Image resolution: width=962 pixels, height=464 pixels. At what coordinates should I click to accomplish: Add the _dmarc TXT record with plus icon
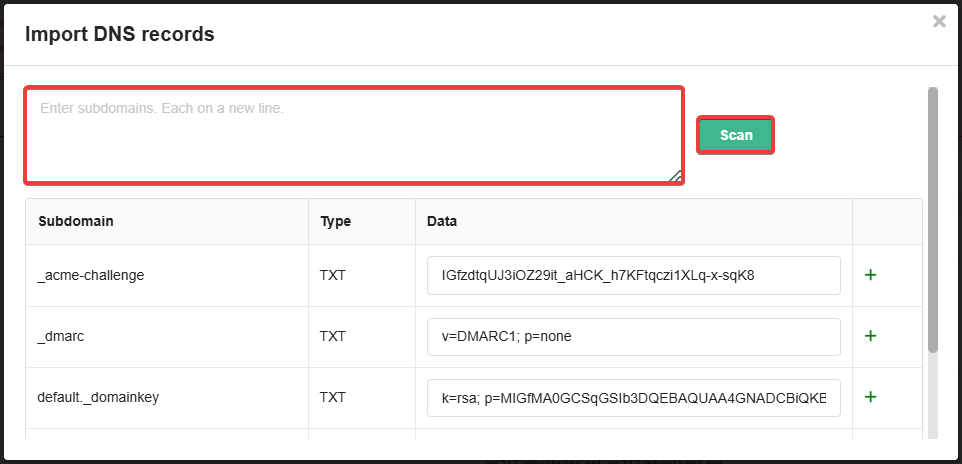[x=870, y=336]
